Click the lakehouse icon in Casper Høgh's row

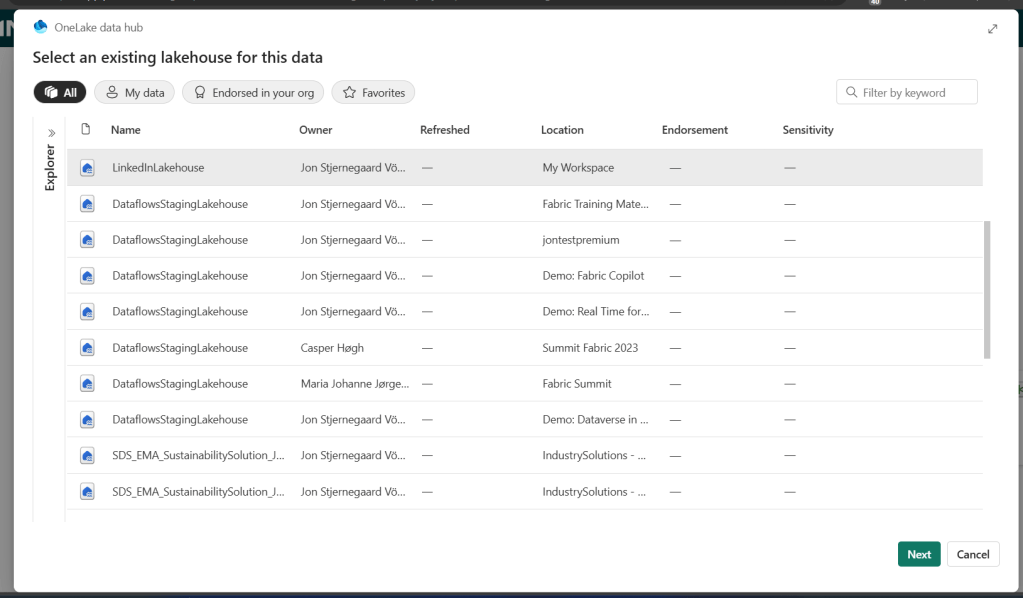(x=87, y=348)
